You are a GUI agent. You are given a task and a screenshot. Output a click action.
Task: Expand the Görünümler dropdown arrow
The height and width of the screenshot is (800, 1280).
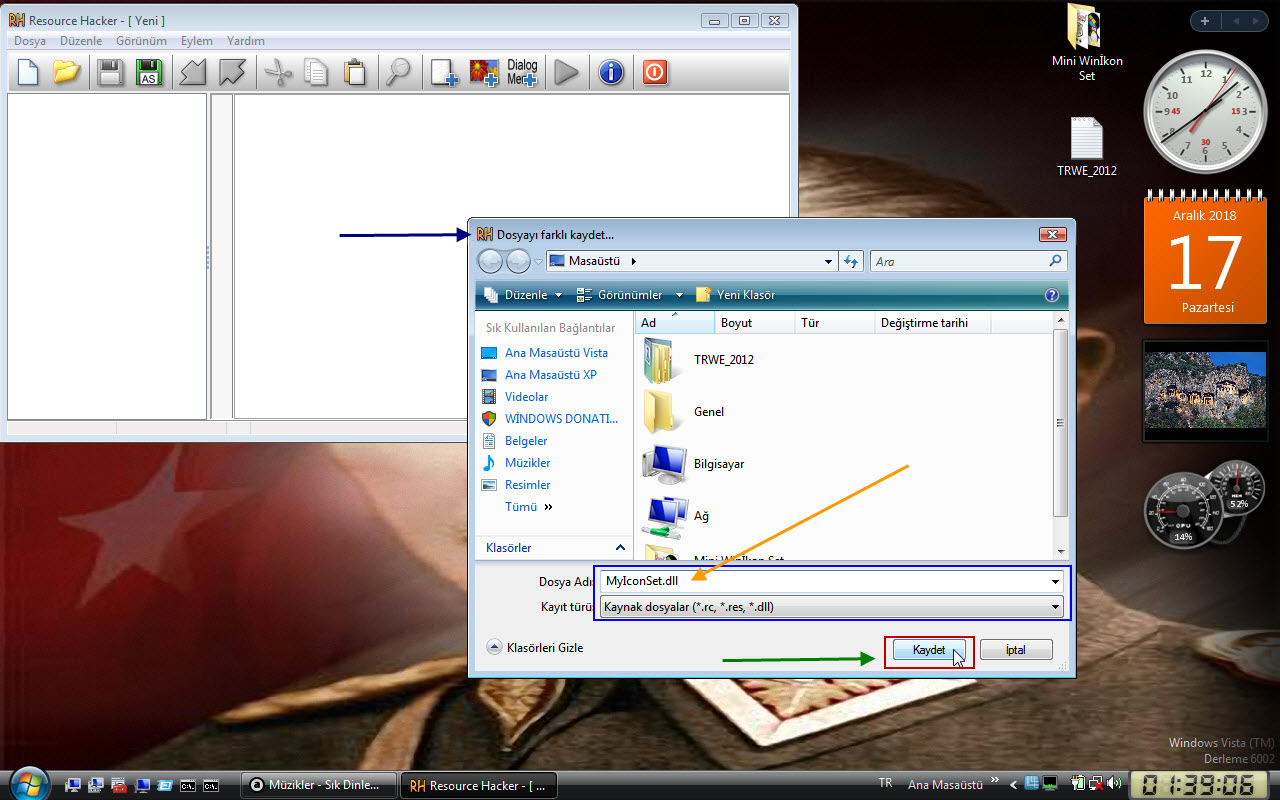[x=679, y=295]
